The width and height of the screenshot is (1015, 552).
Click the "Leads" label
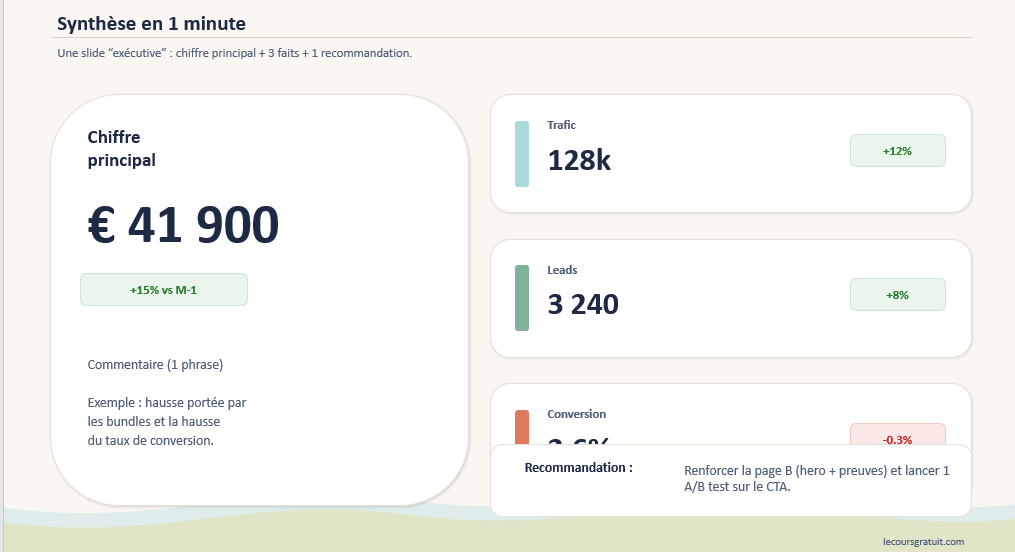(562, 270)
